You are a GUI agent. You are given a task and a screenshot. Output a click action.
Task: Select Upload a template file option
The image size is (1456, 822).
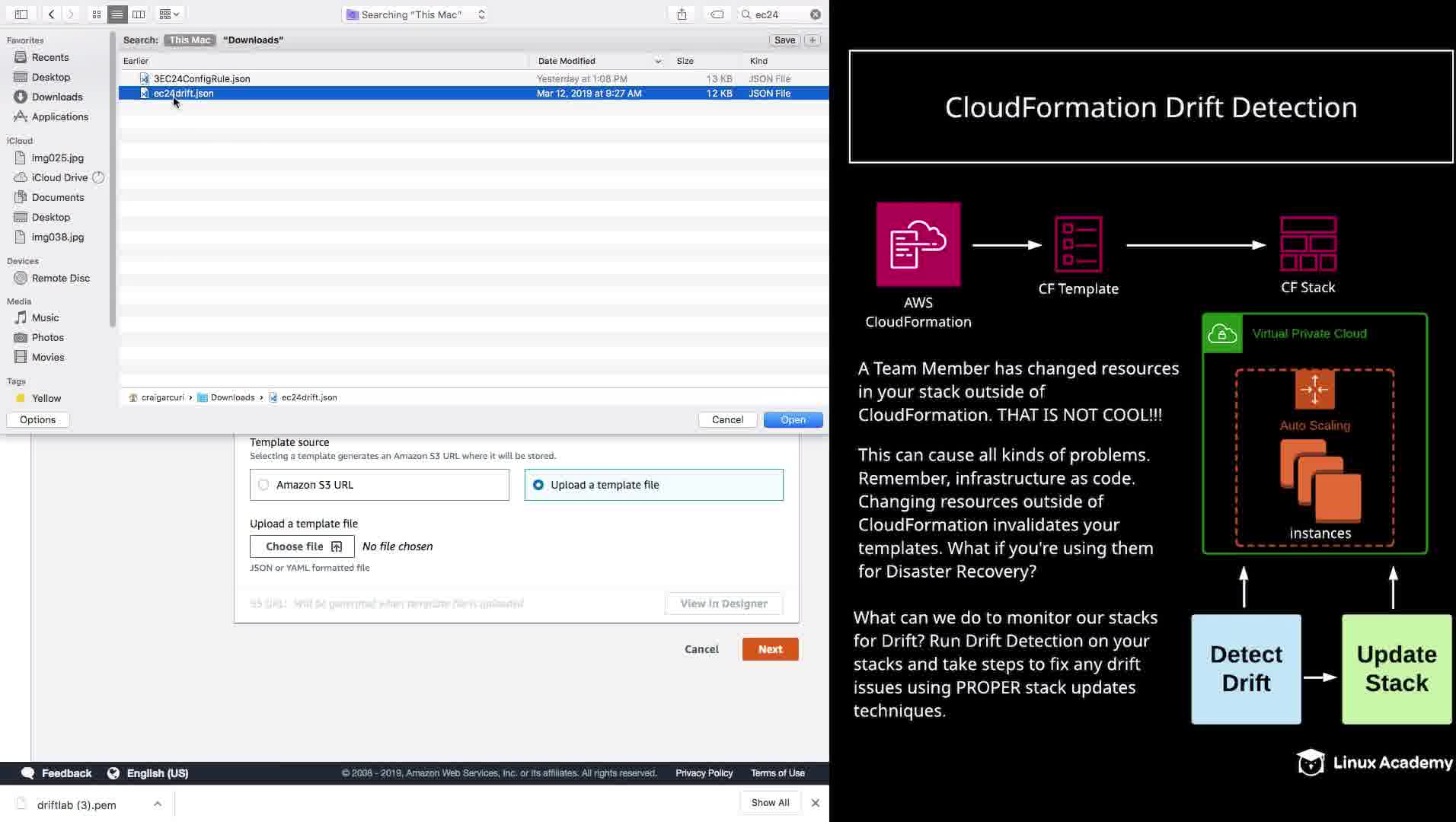coord(653,485)
